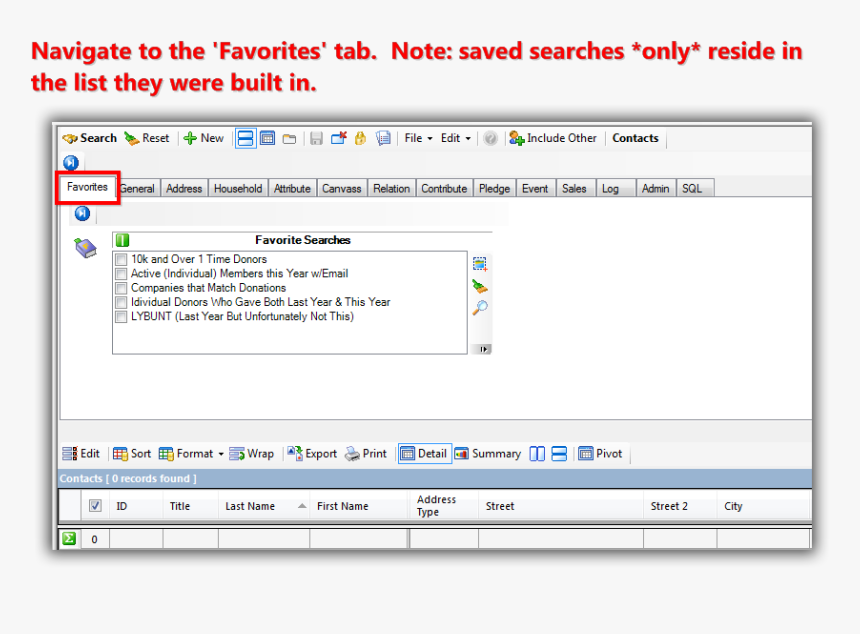Switch to the General tab

[x=138, y=189]
